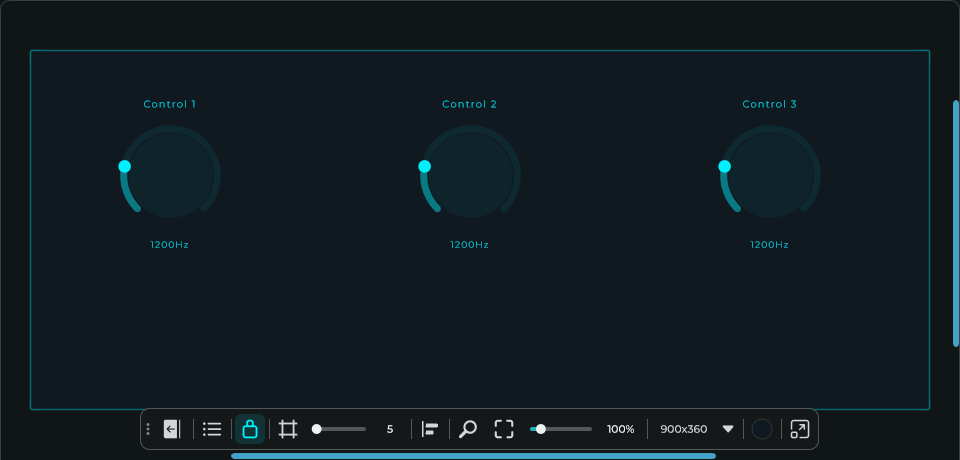Collapse the side panel with arrow icon
Viewport: 960px width, 460px height.
172,429
